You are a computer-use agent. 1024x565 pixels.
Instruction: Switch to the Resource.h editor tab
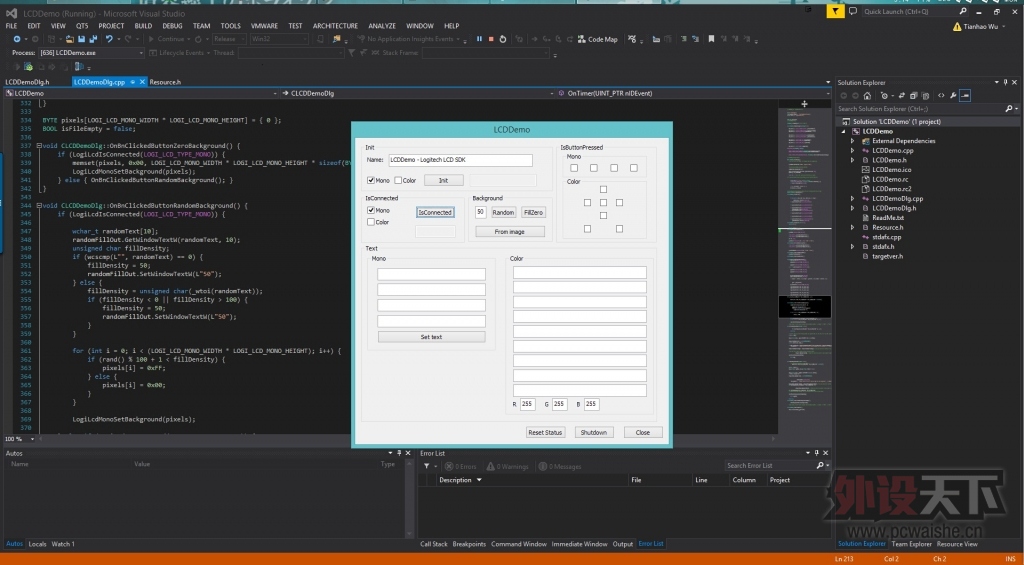click(165, 82)
